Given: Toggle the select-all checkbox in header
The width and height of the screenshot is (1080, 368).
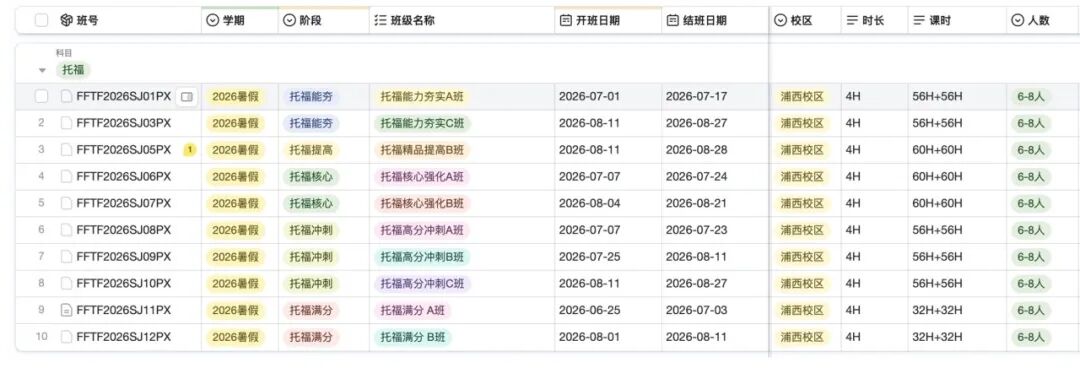Looking at the screenshot, I should tap(41, 21).
